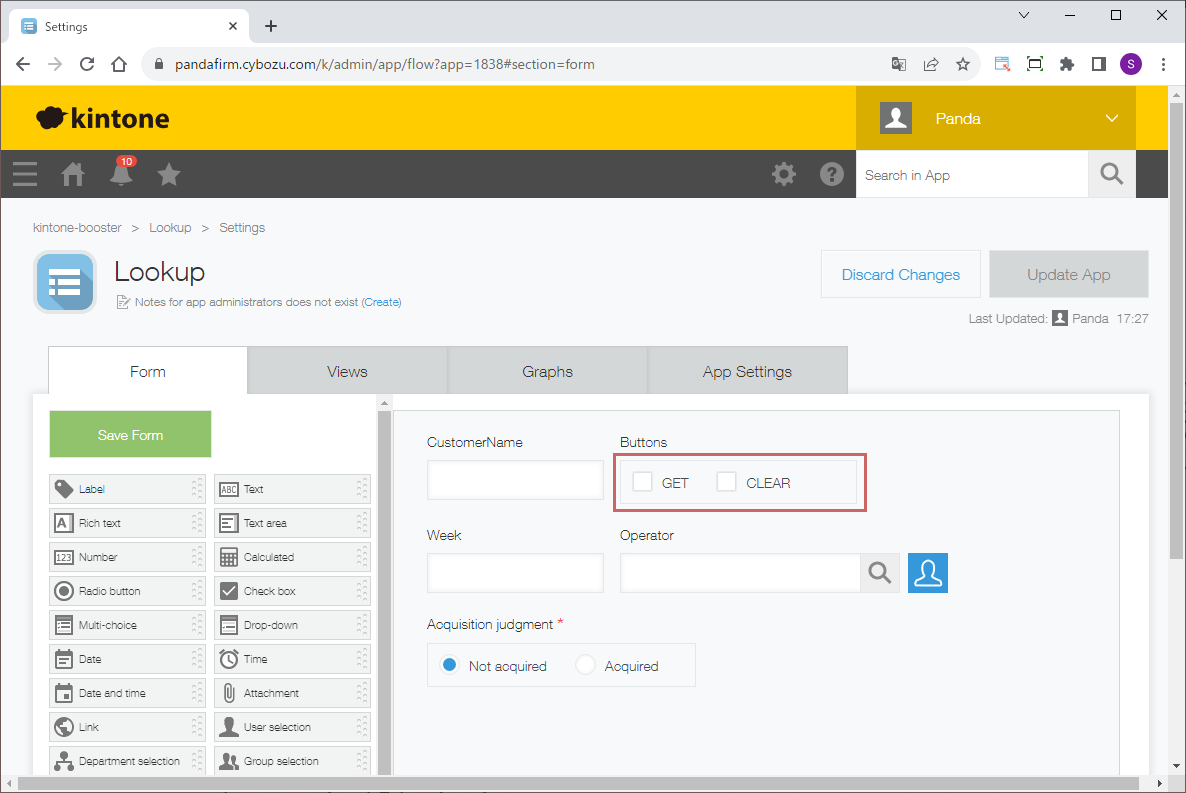Click the Operator field user picker icon
The height and width of the screenshot is (793, 1186).
[928, 573]
